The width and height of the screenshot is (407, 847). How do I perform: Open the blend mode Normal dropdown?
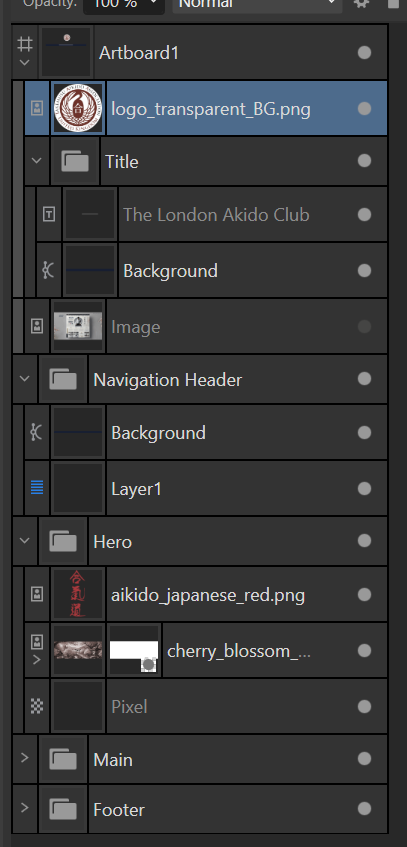[x=257, y=4]
